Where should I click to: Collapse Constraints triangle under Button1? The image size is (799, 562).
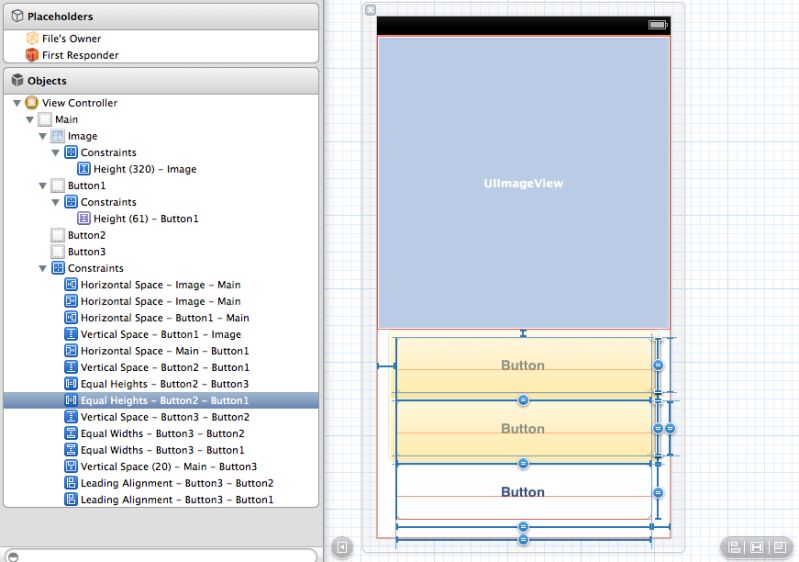coord(56,202)
